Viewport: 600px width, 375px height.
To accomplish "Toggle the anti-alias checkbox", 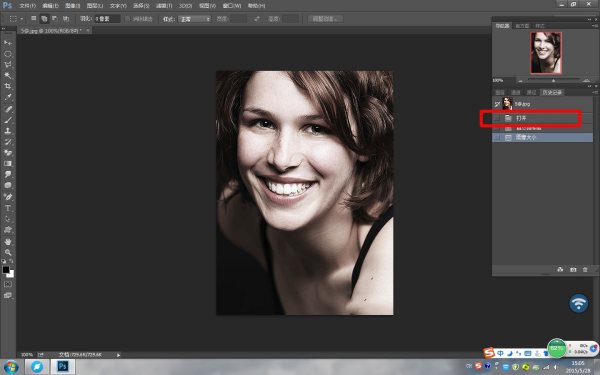I will (128, 19).
